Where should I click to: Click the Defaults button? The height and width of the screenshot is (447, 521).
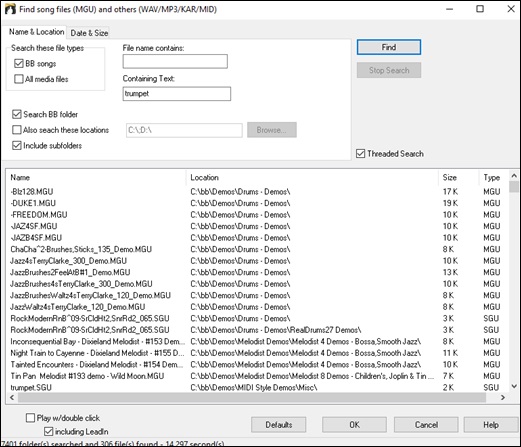click(279, 425)
